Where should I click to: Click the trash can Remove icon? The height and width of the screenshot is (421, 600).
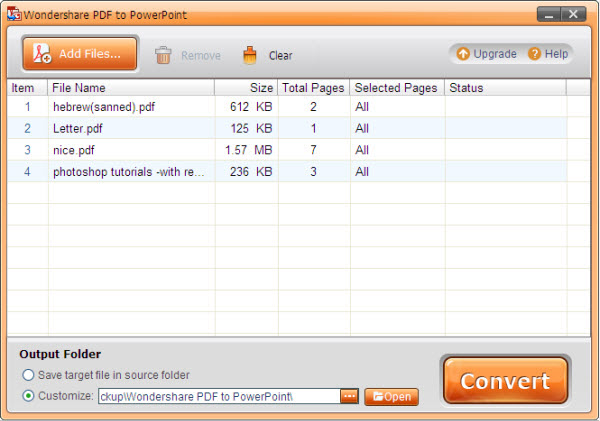coord(163,55)
